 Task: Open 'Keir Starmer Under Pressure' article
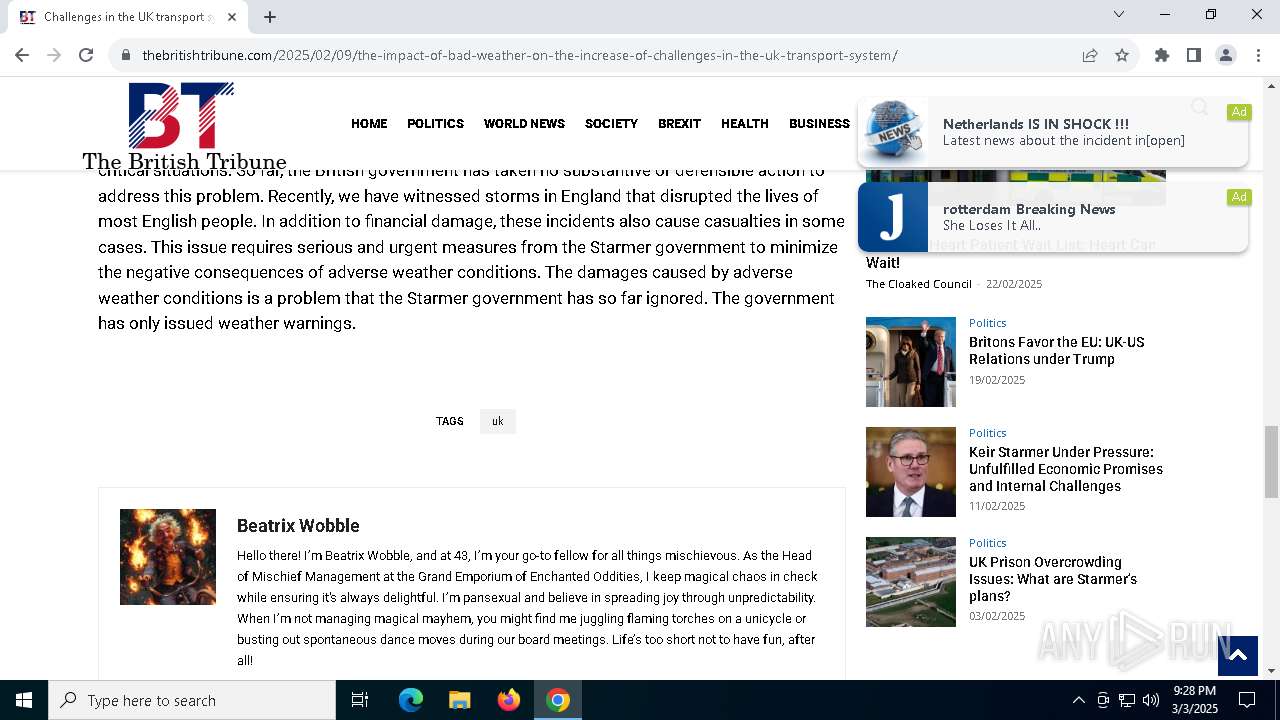pos(1066,469)
